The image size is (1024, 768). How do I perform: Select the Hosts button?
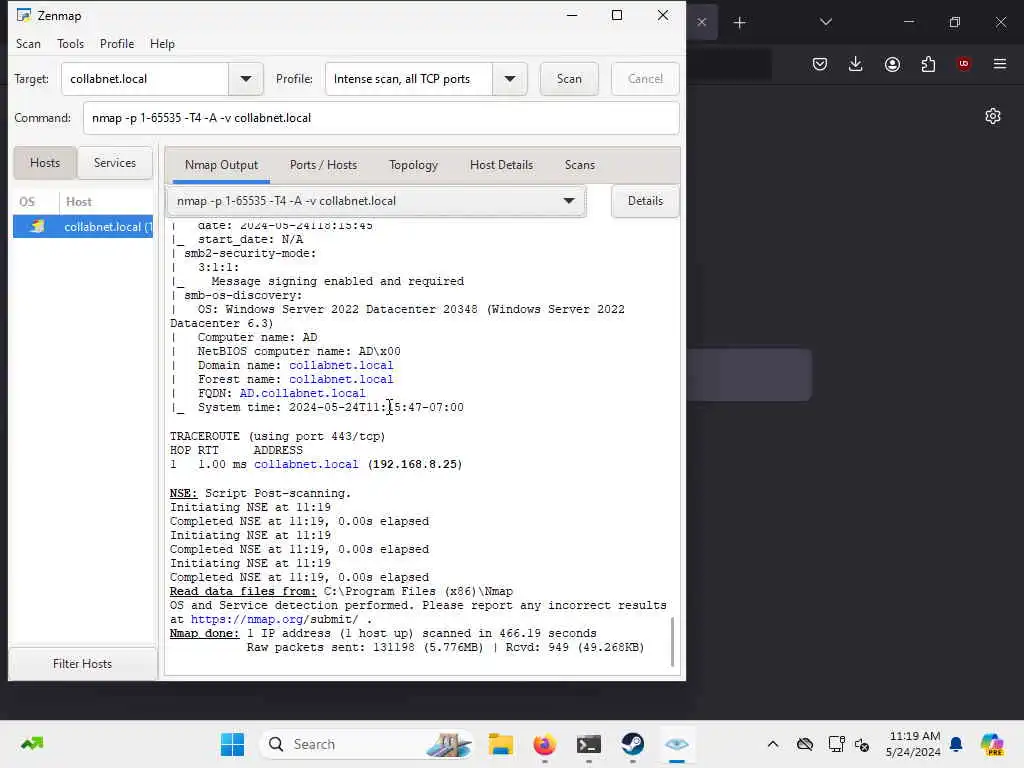click(x=45, y=163)
